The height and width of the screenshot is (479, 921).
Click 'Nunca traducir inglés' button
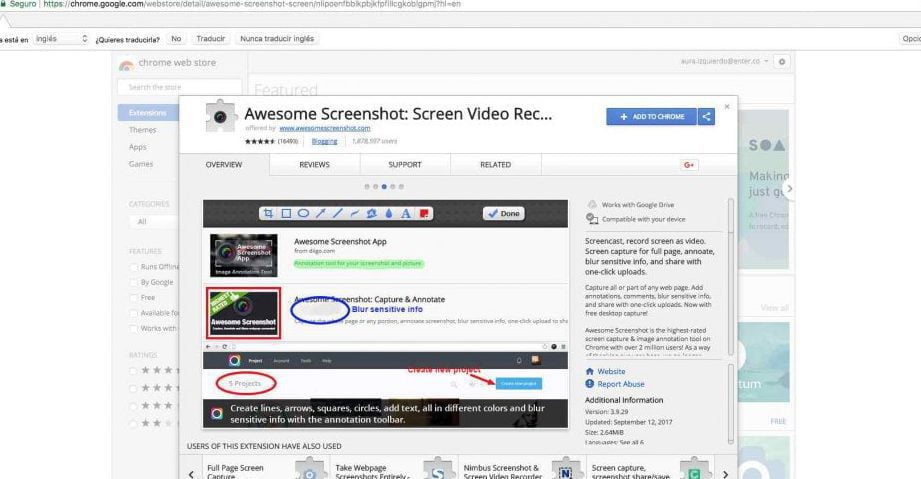click(277, 39)
